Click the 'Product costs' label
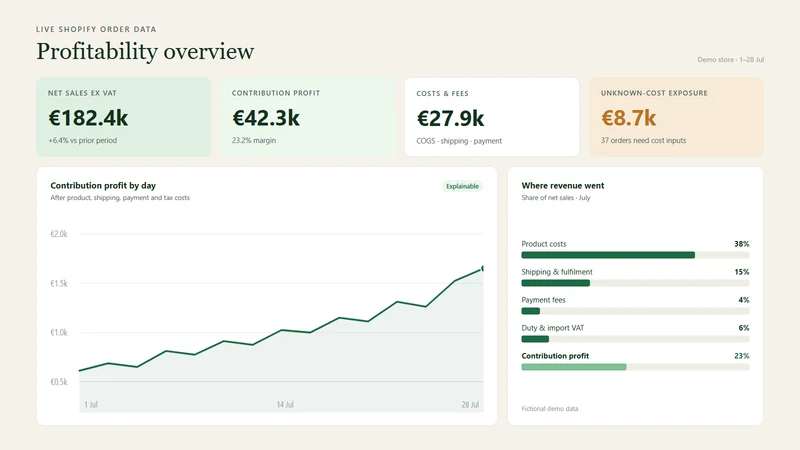 (x=544, y=244)
